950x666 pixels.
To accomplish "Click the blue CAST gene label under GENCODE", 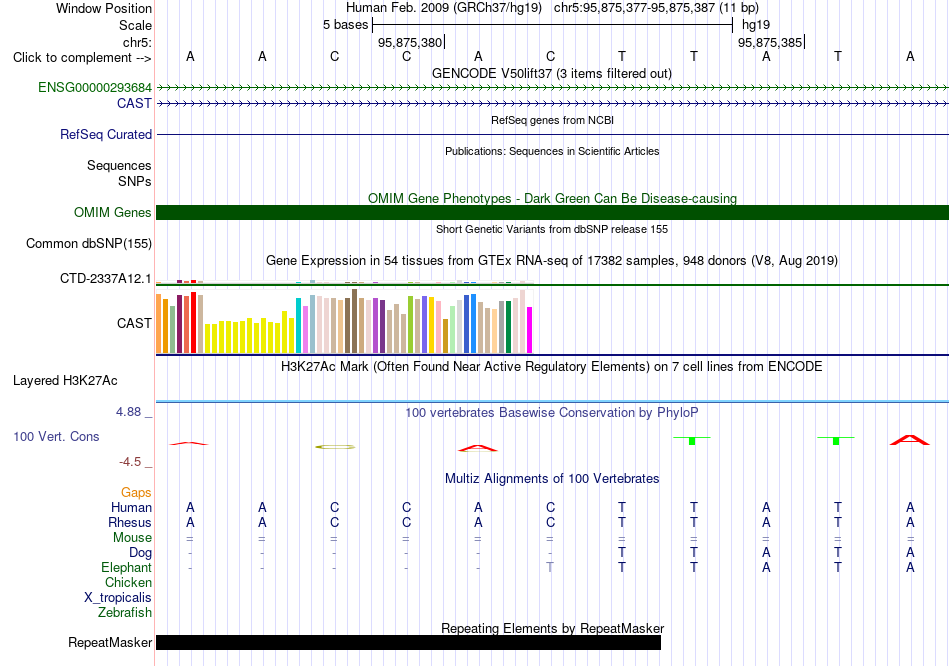I will tap(134, 103).
